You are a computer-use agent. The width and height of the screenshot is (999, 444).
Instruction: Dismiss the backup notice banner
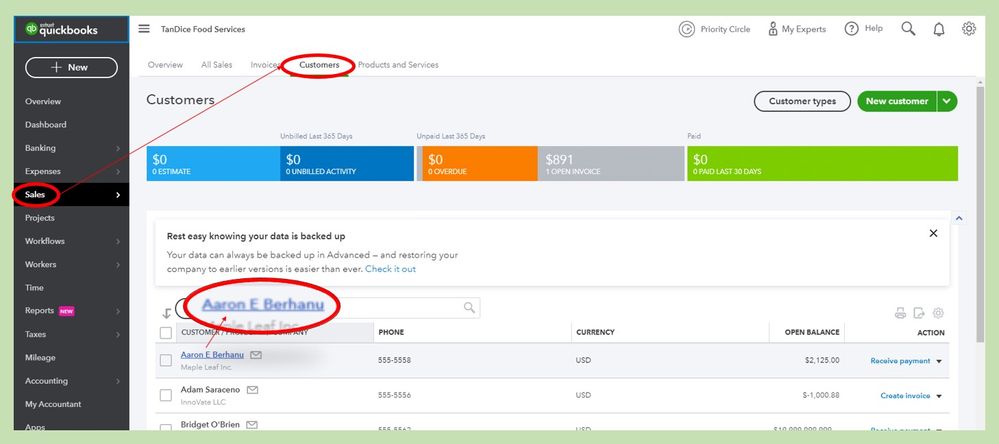pos(933,233)
